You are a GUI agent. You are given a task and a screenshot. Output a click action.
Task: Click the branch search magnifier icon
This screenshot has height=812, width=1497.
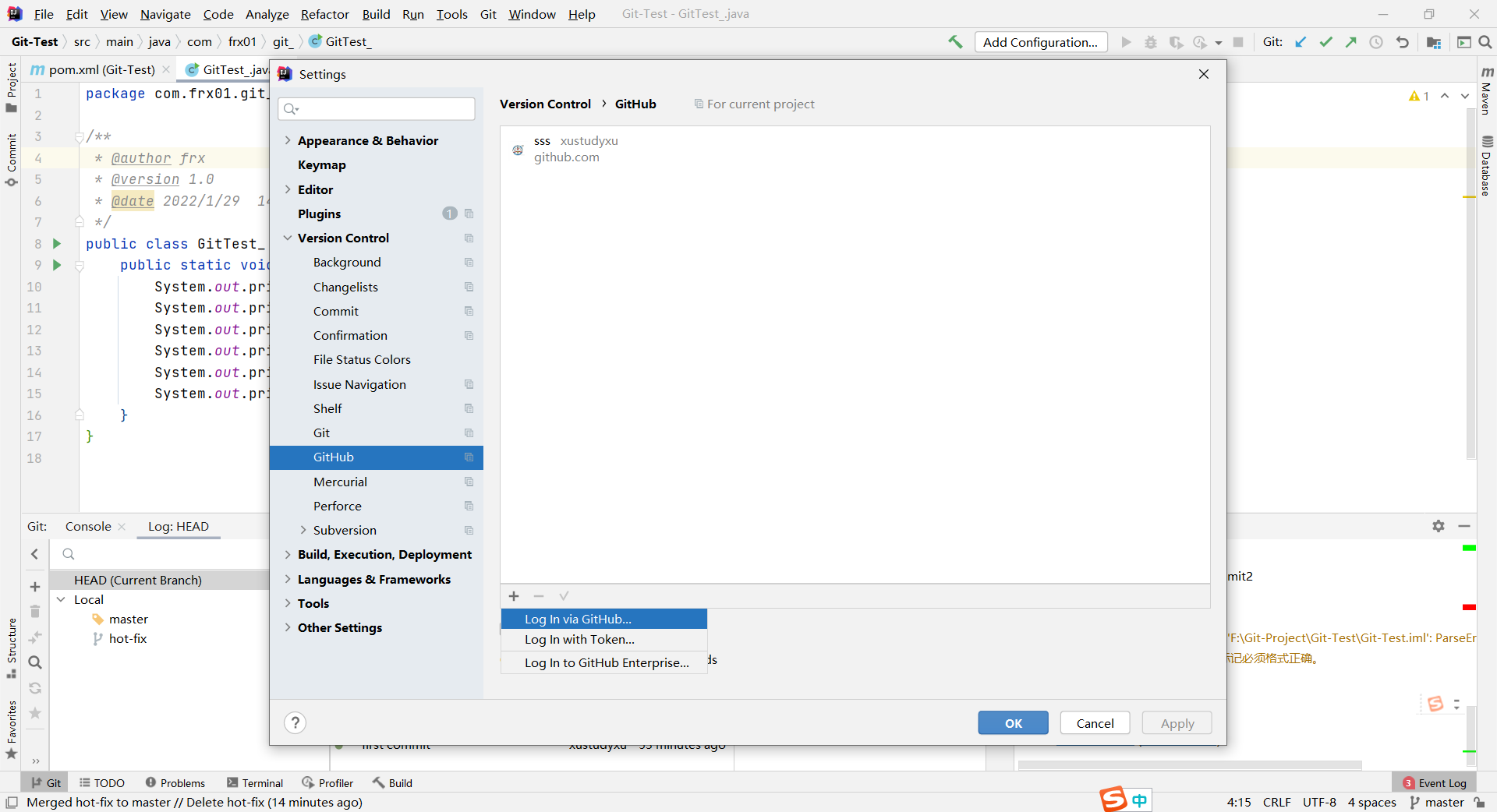coord(35,662)
